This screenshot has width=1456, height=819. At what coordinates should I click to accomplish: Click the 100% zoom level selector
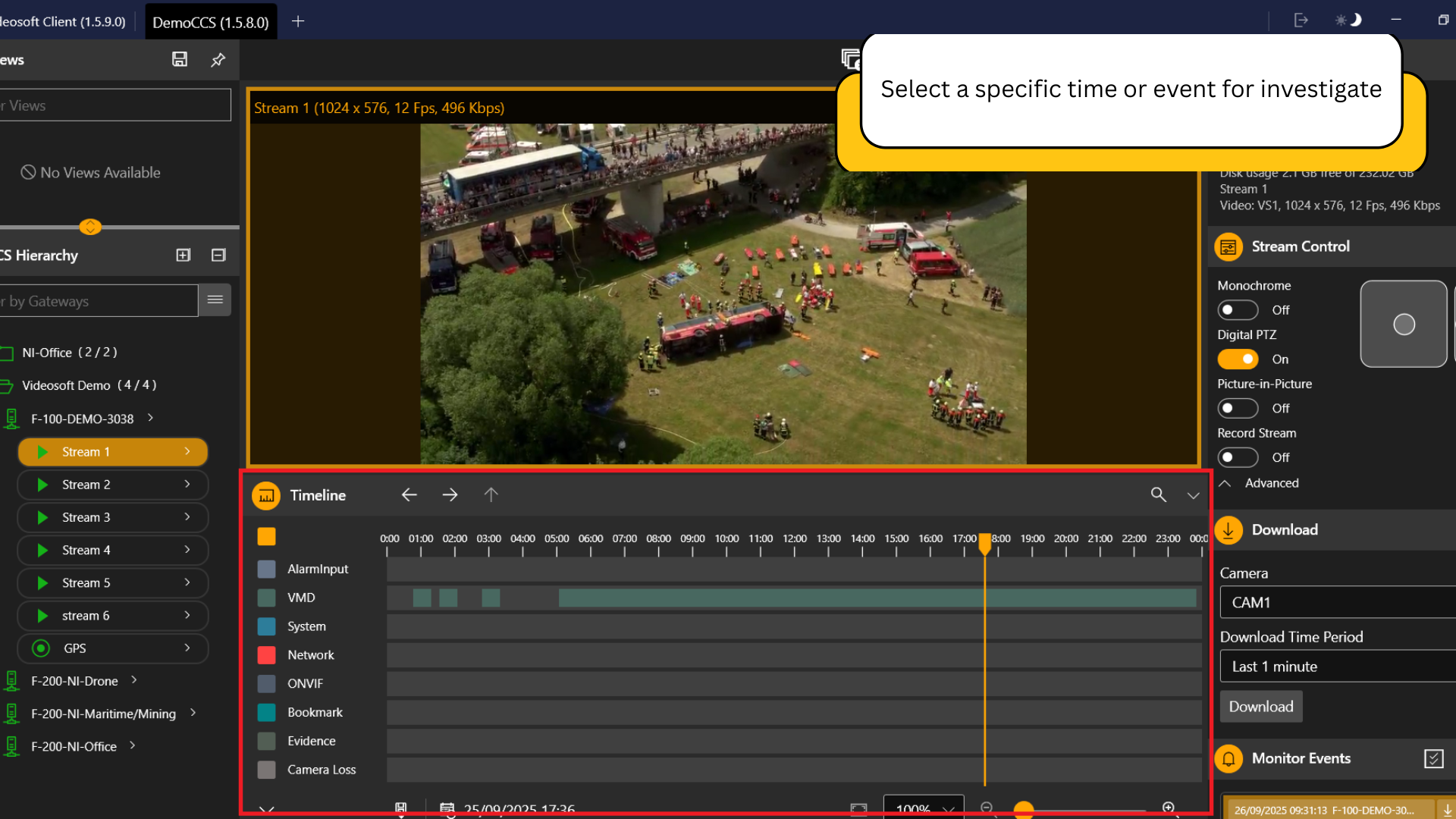click(922, 809)
